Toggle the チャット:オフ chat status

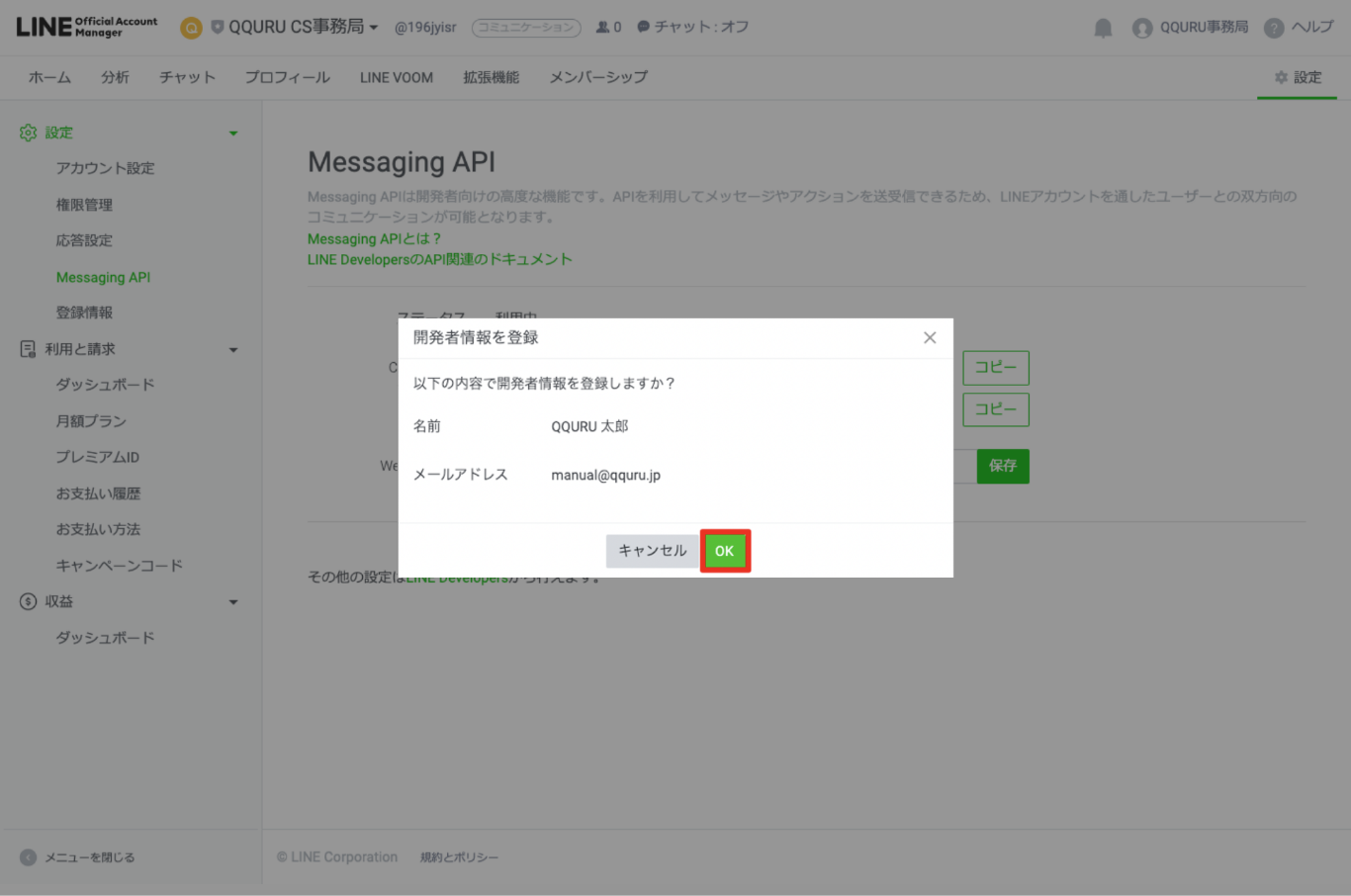(x=692, y=28)
